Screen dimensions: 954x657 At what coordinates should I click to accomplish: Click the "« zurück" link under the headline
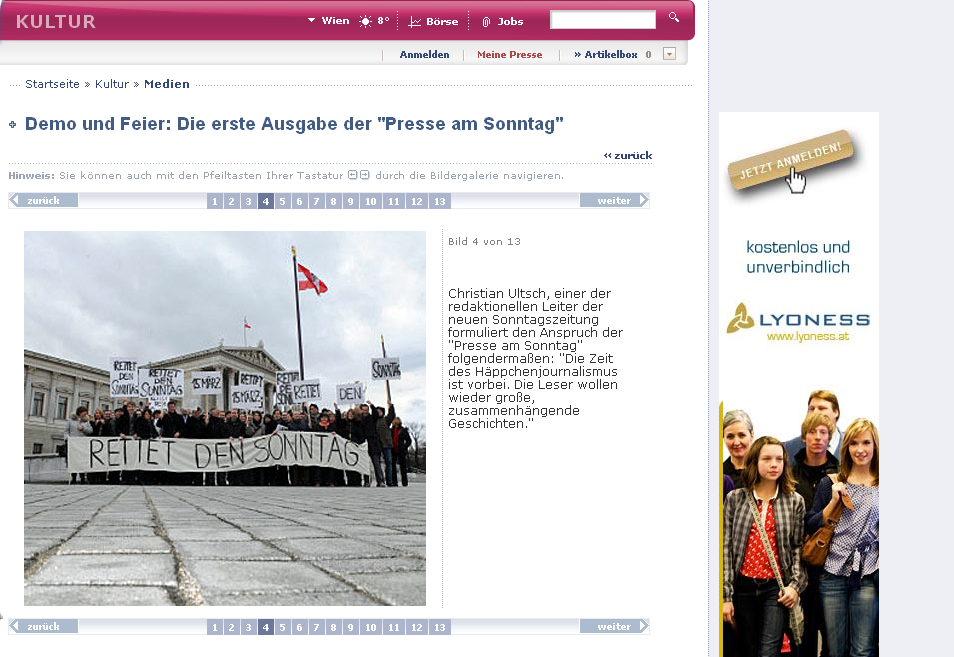pyautogui.click(x=628, y=155)
